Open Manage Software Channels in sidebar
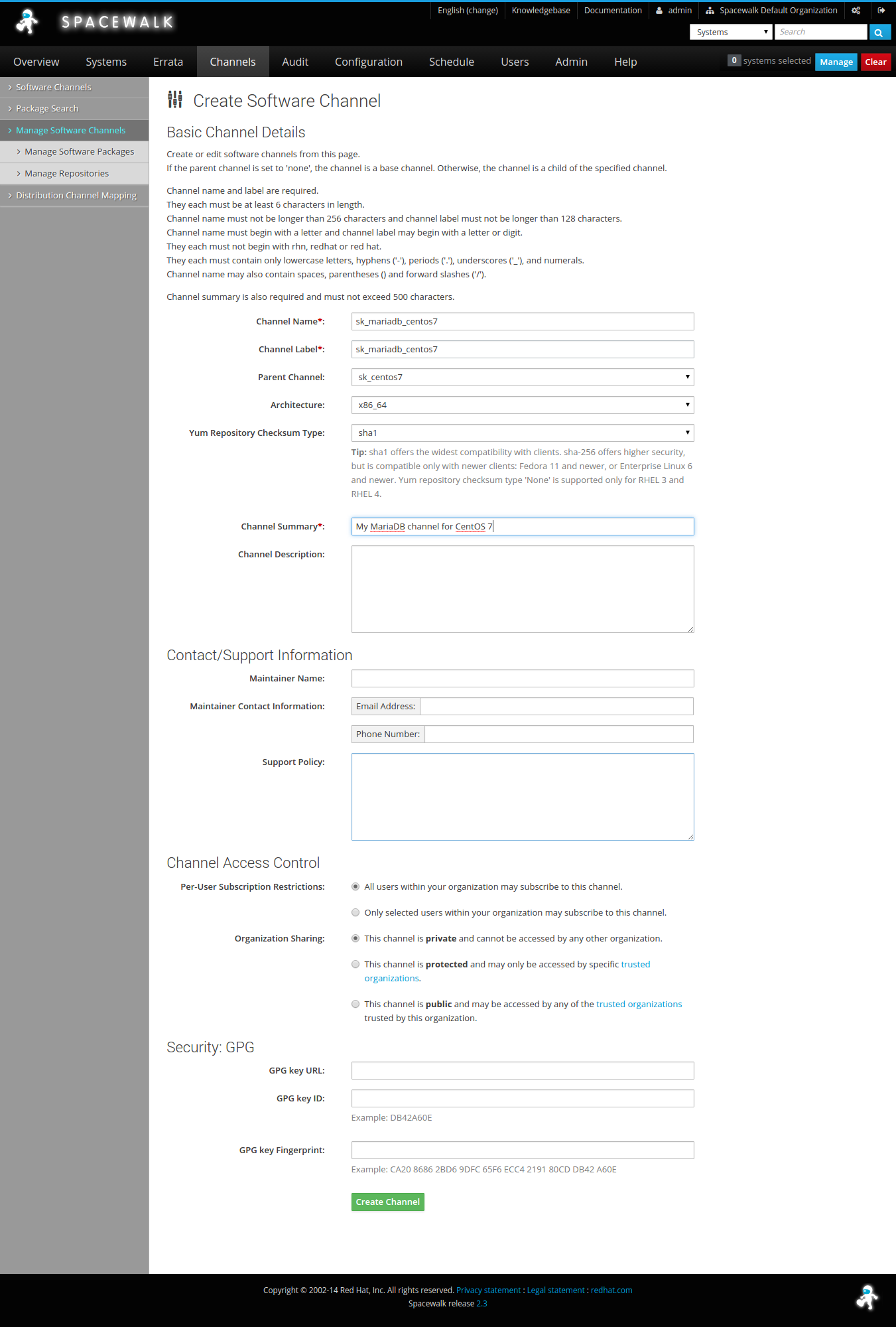Viewport: 896px width, 1327px height. point(74,131)
